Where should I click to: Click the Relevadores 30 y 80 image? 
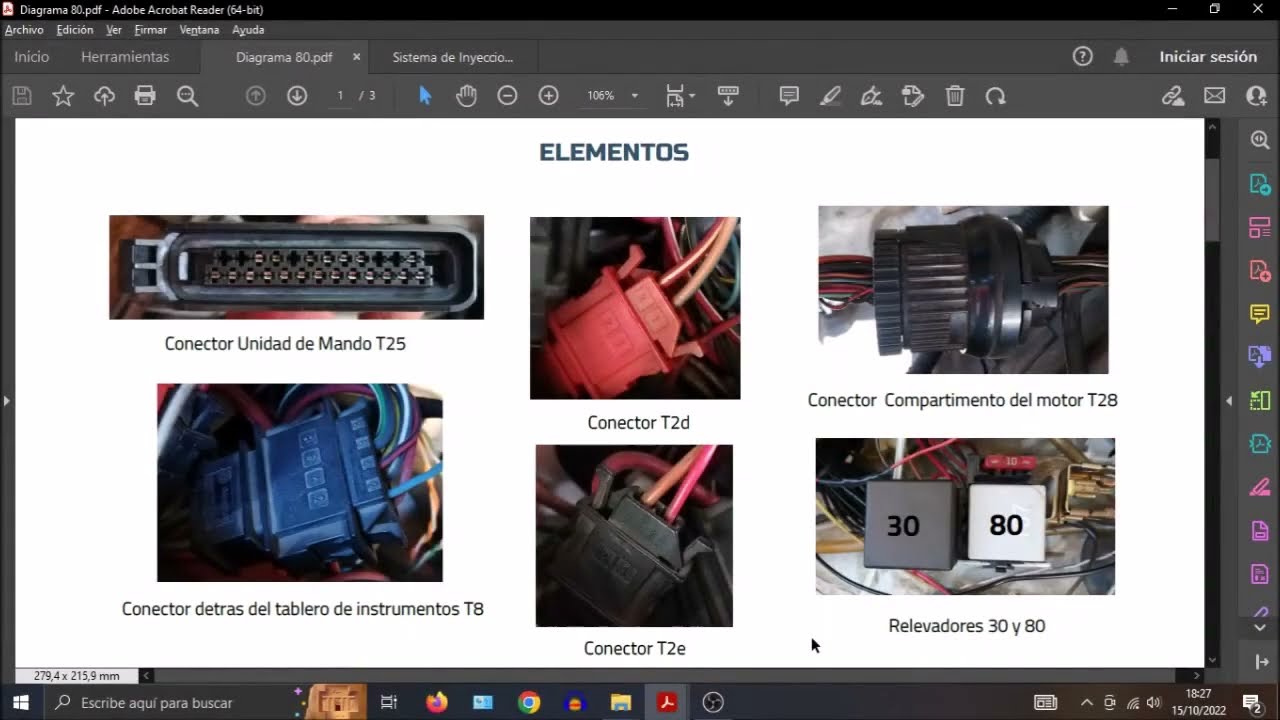click(x=965, y=516)
